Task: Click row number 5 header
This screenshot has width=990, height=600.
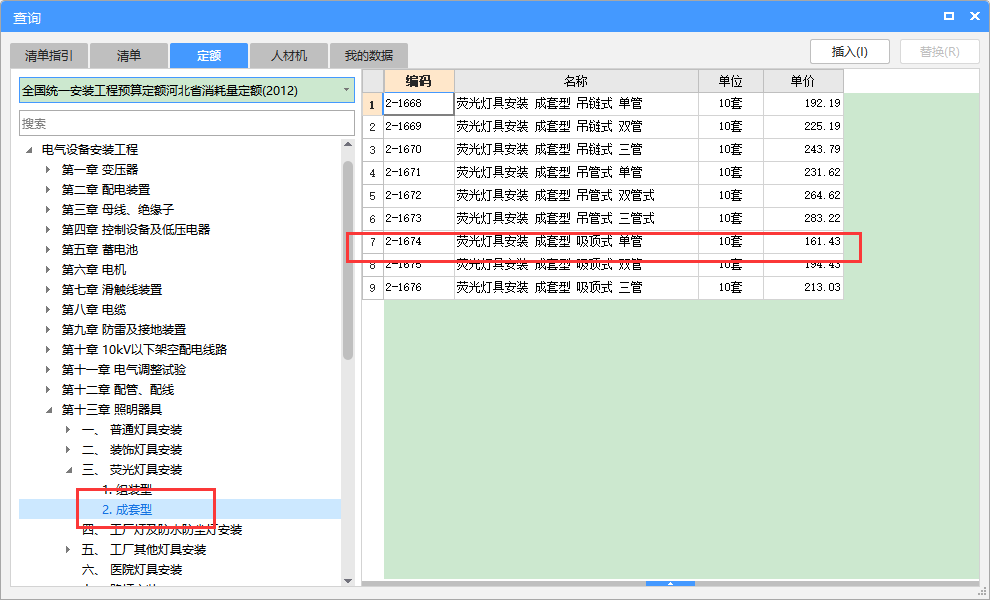Action: pyautogui.click(x=373, y=196)
